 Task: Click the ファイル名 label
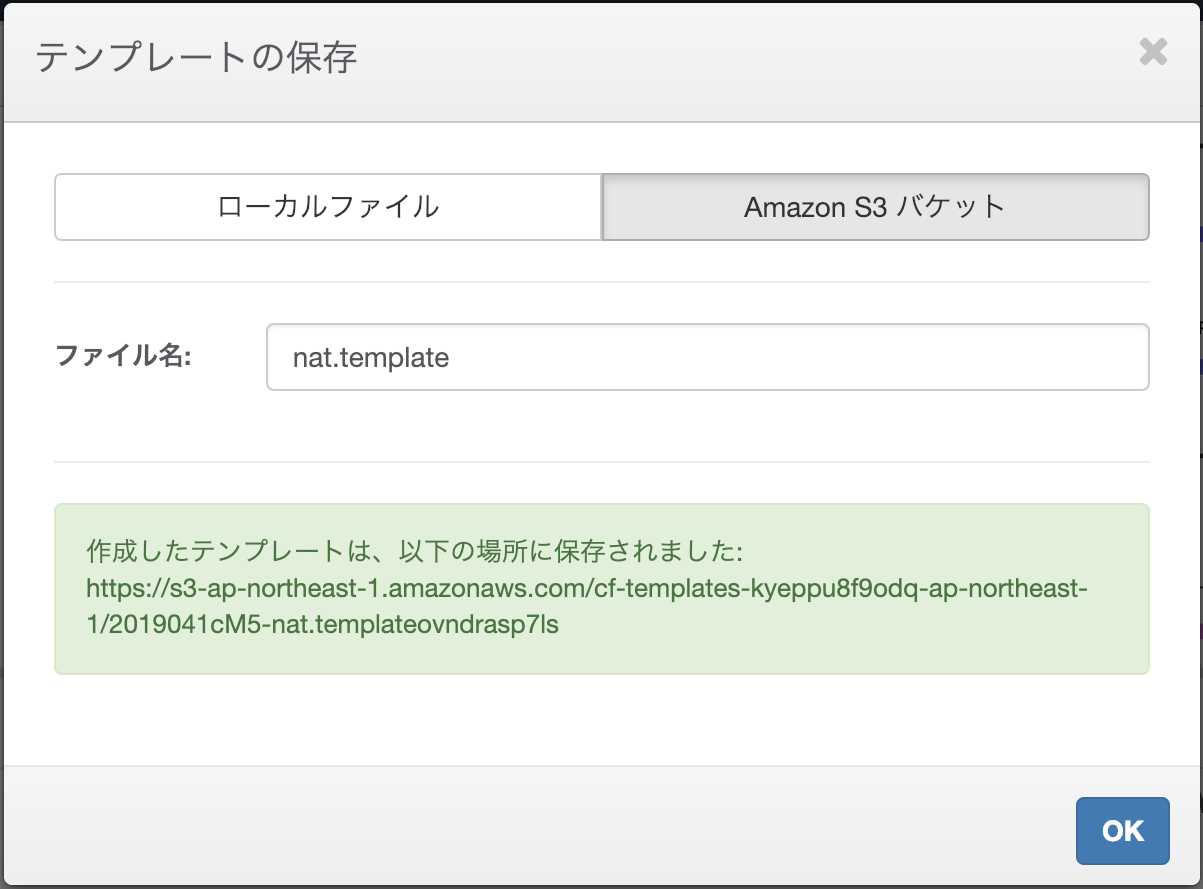(123, 356)
